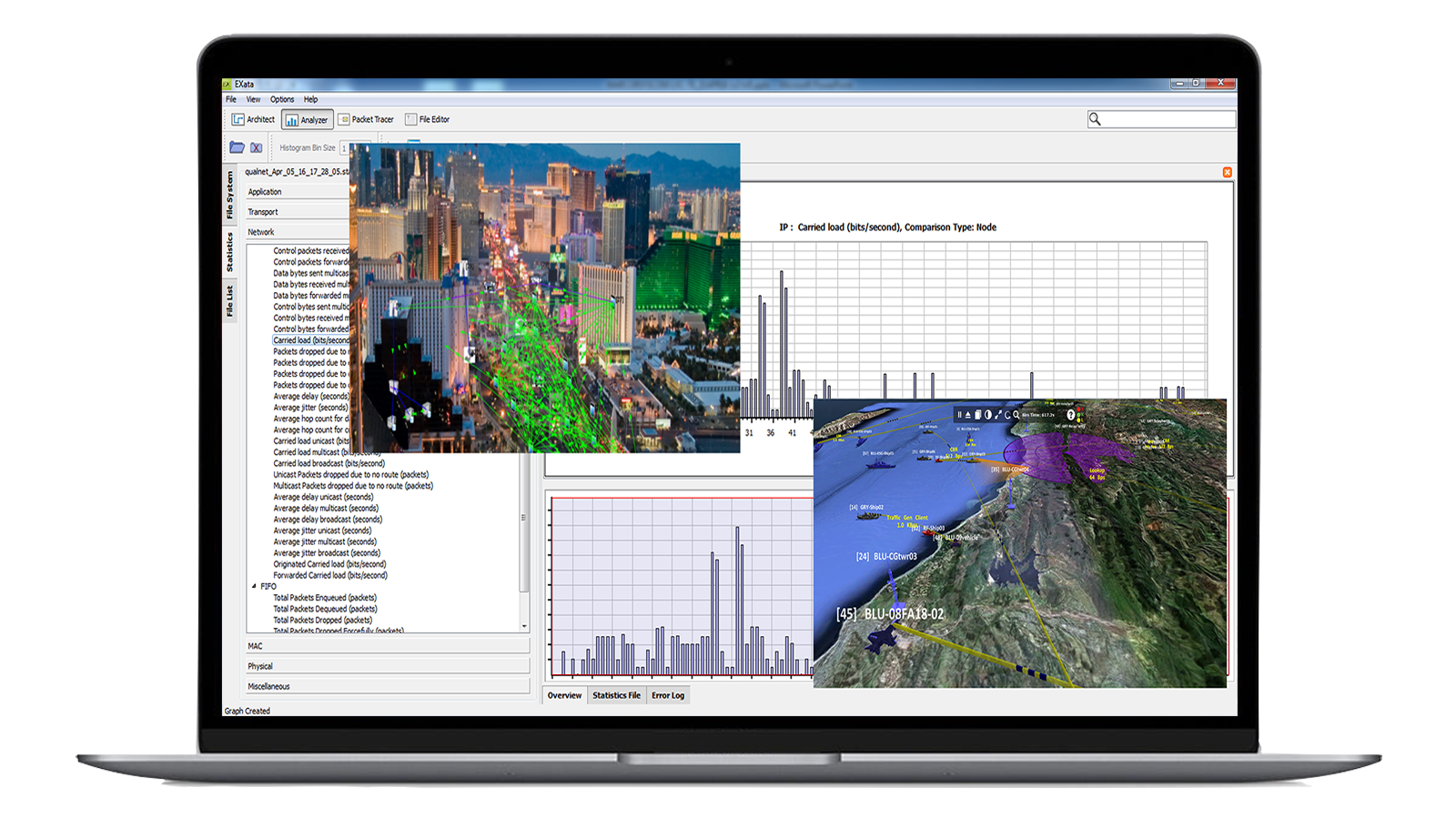1456x819 pixels.
Task: Collapse the FIFO tree node
Action: click(254, 586)
